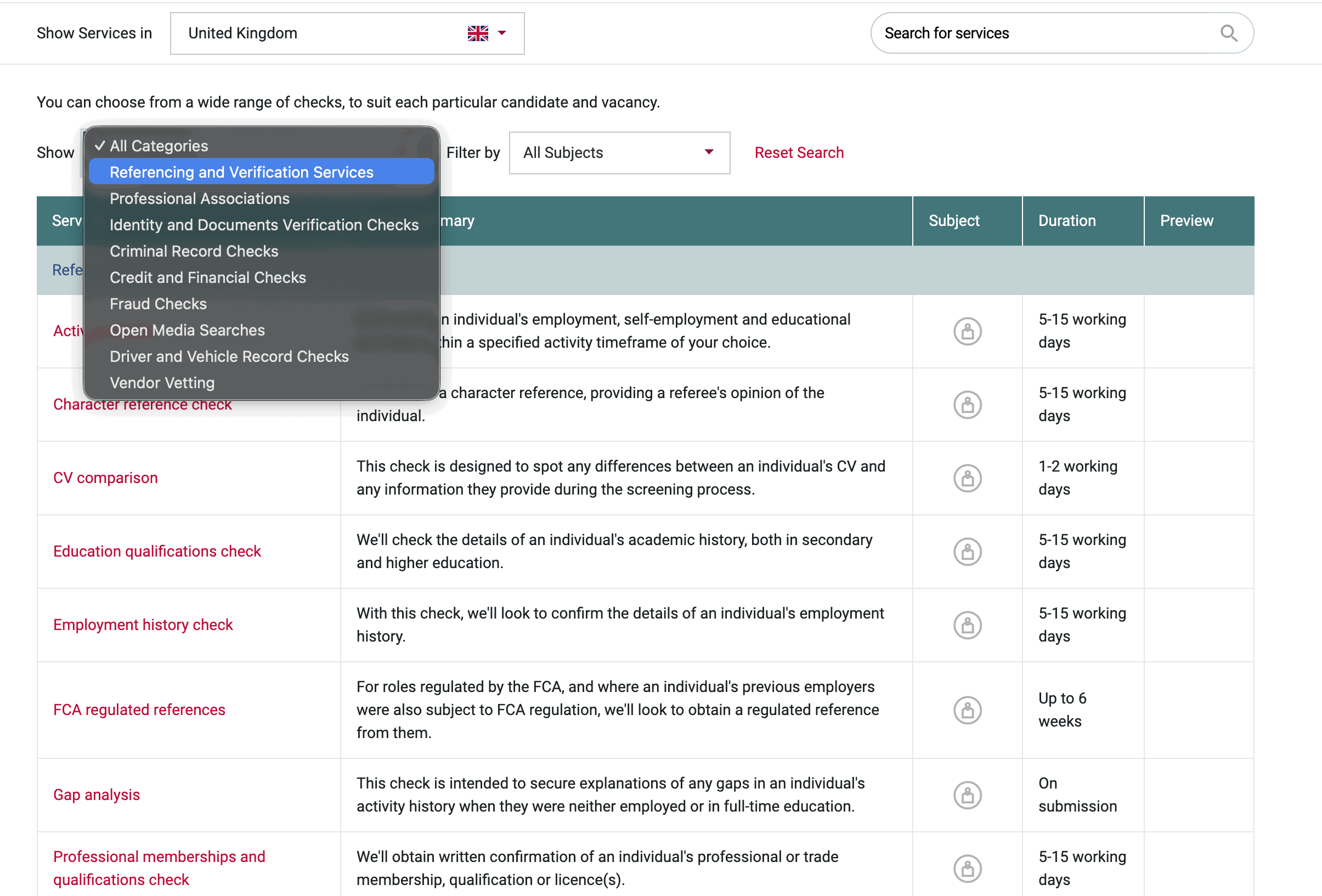This screenshot has width=1322, height=896.
Task: Click the Search for services field
Action: (x=1061, y=33)
